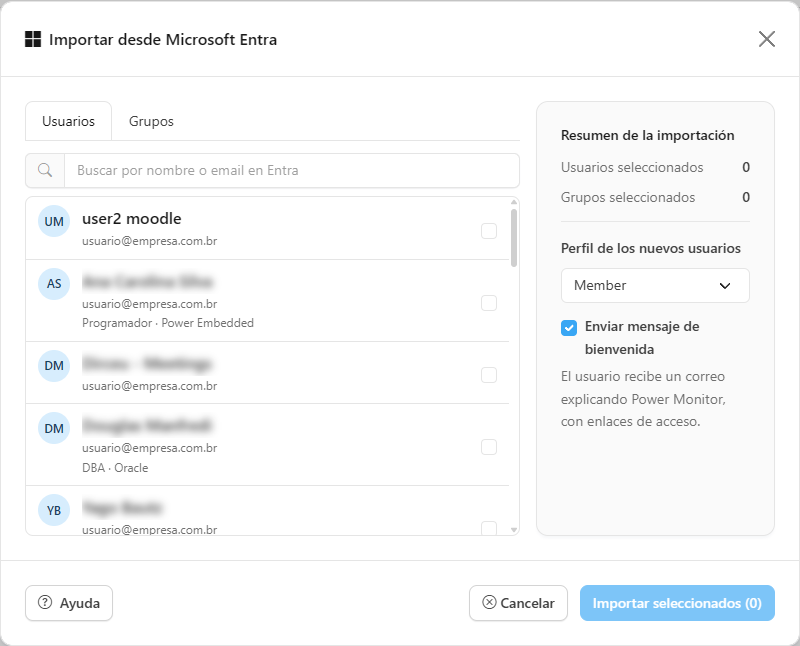800x646 pixels.
Task: Click the question mark icon in Ayuda
Action: click(x=45, y=603)
